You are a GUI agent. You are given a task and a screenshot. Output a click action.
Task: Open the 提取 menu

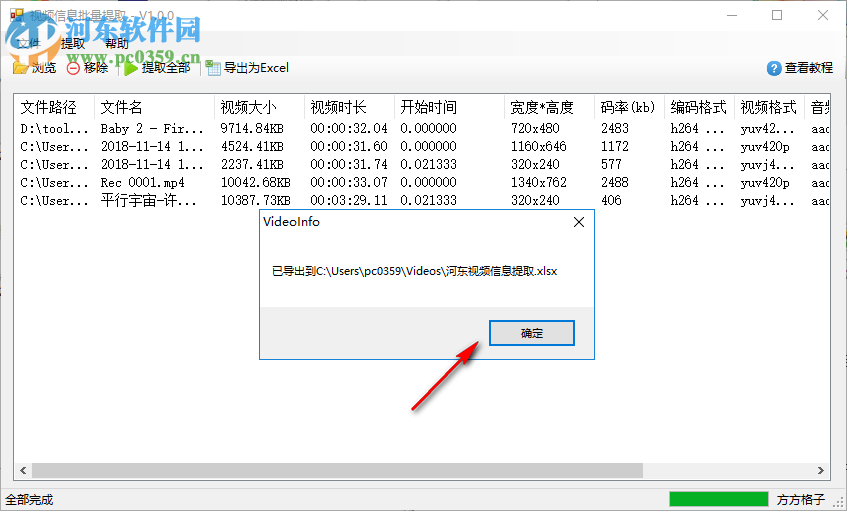pyautogui.click(x=72, y=44)
